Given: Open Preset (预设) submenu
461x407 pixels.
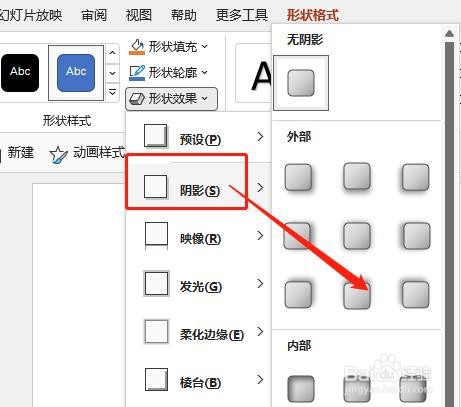Looking at the screenshot, I should click(199, 137).
